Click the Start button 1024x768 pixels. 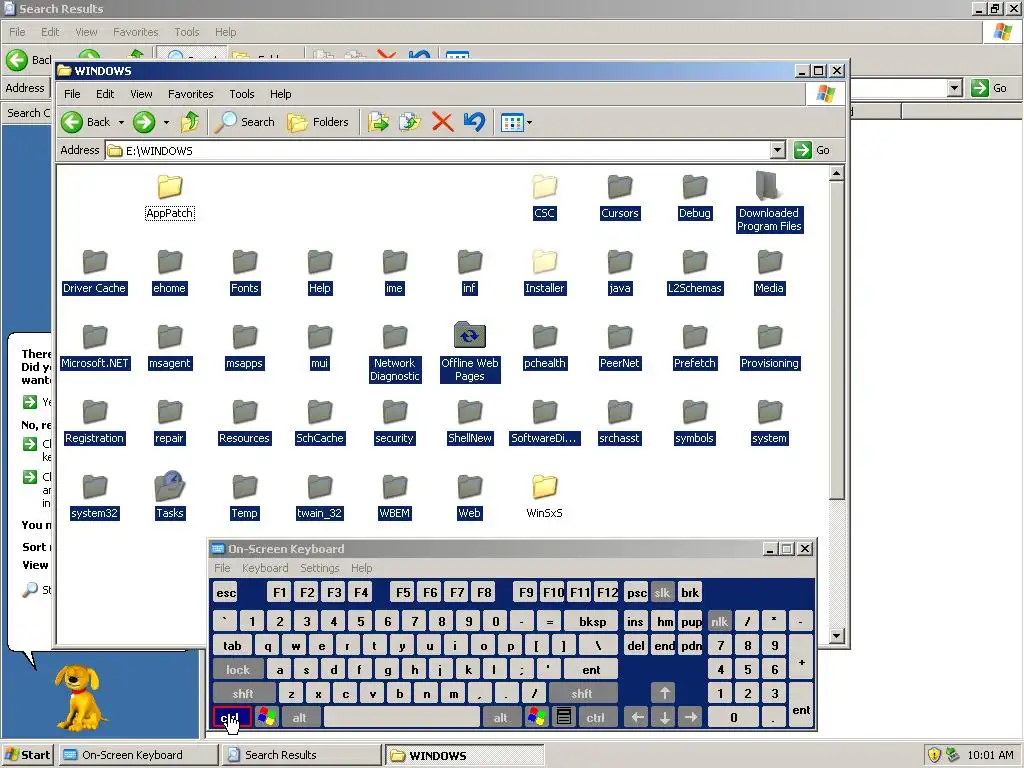pyautogui.click(x=27, y=755)
